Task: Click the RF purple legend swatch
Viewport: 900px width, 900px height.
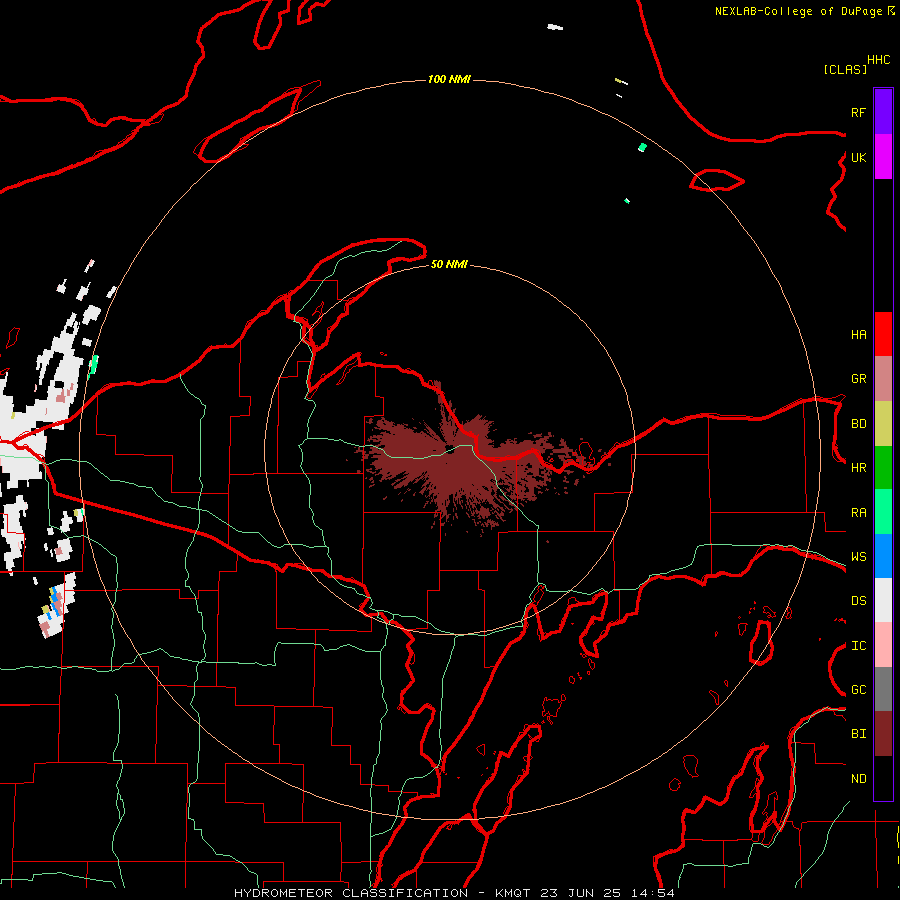Action: click(x=883, y=111)
